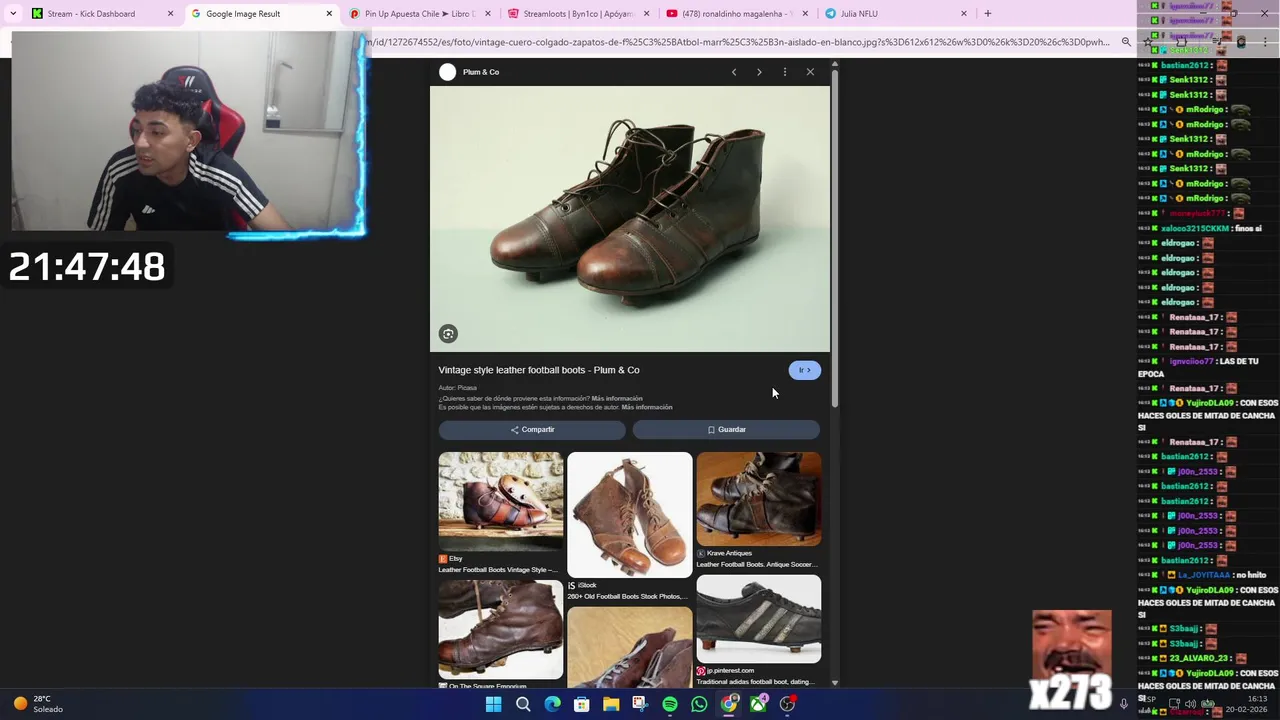This screenshot has height=720, width=1280.
Task: Click the zoom magnifier icon in address bar
Action: [1126, 42]
